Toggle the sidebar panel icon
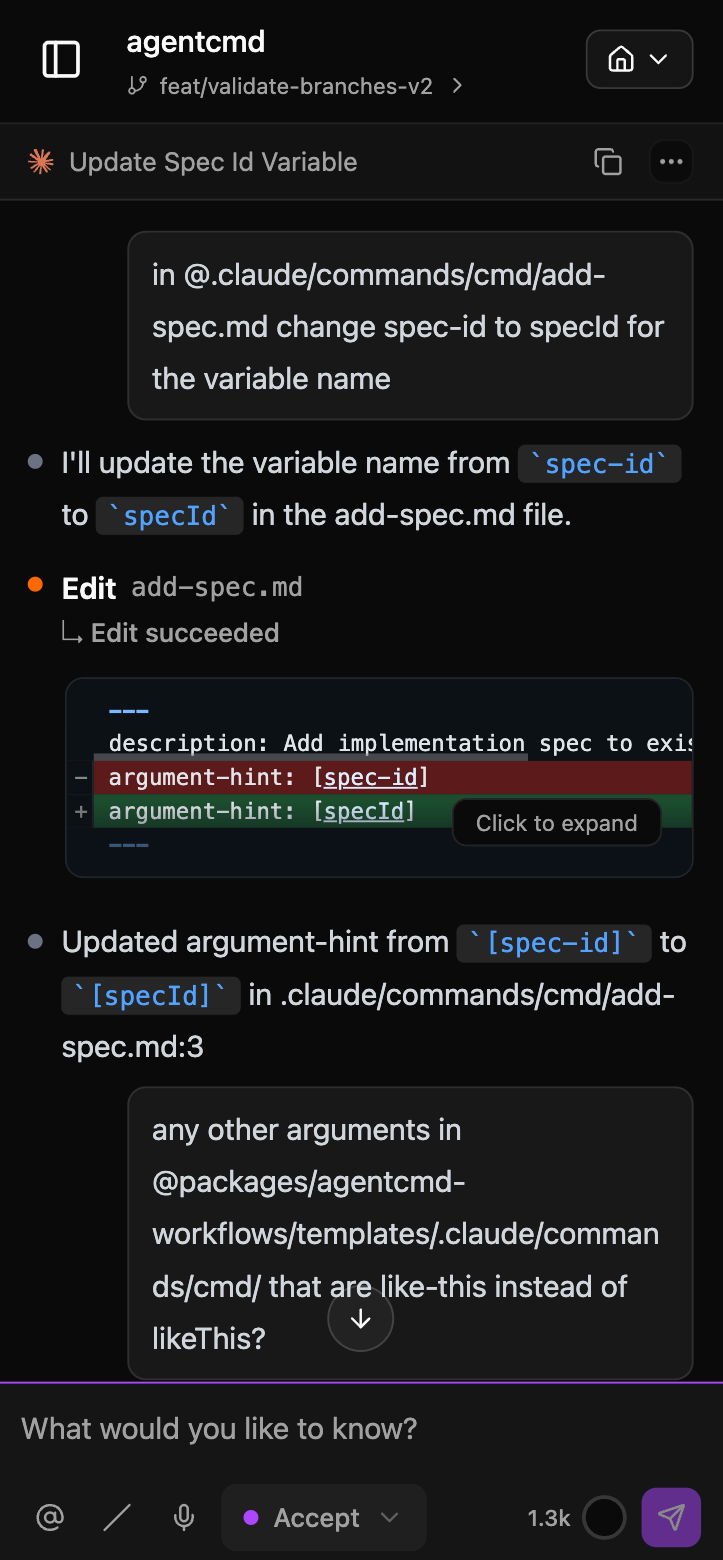This screenshot has height=1560, width=723. tap(61, 60)
